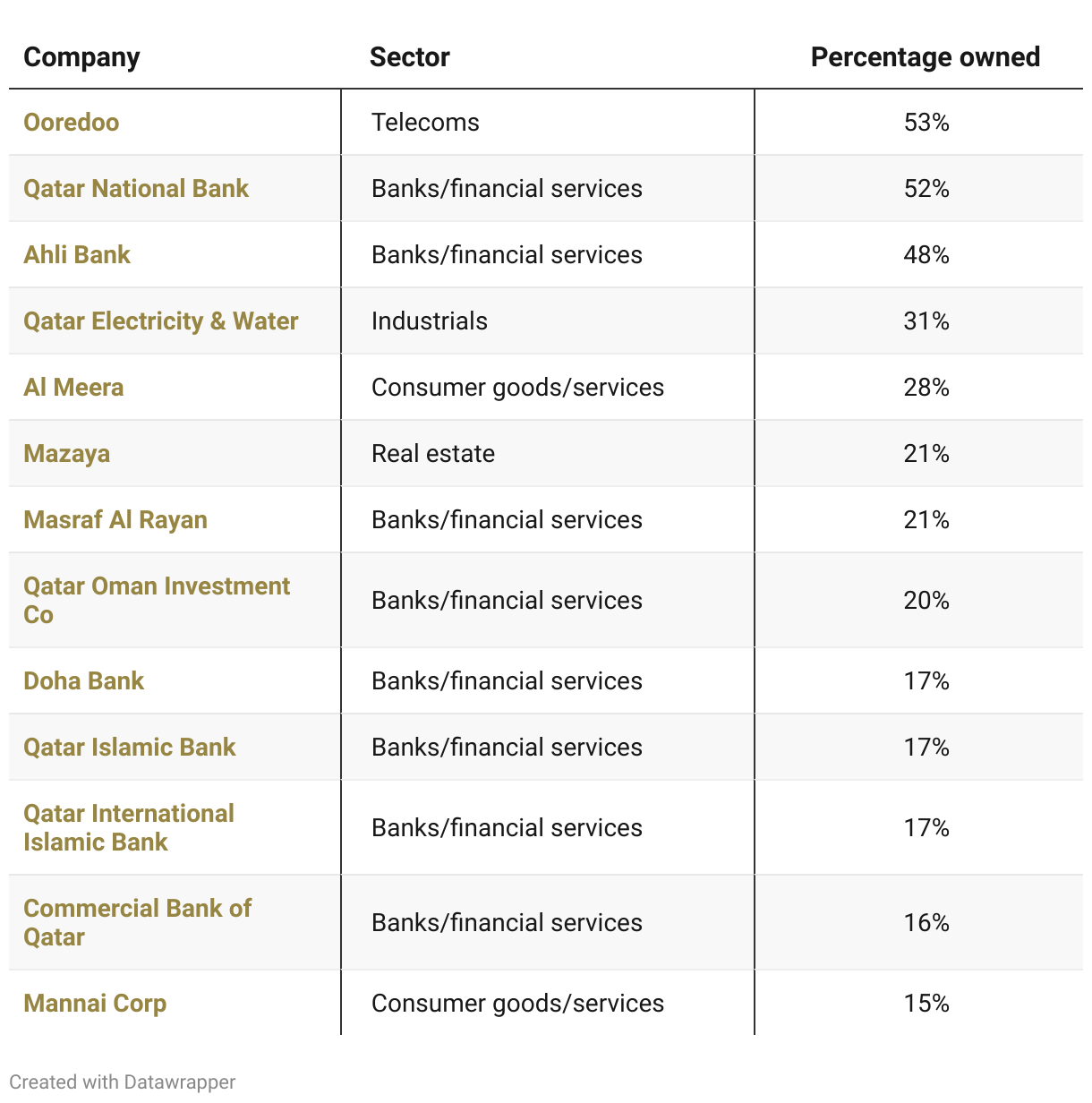Click the Mazaya company name
The height and width of the screenshot is (1103, 1092).
(x=67, y=454)
